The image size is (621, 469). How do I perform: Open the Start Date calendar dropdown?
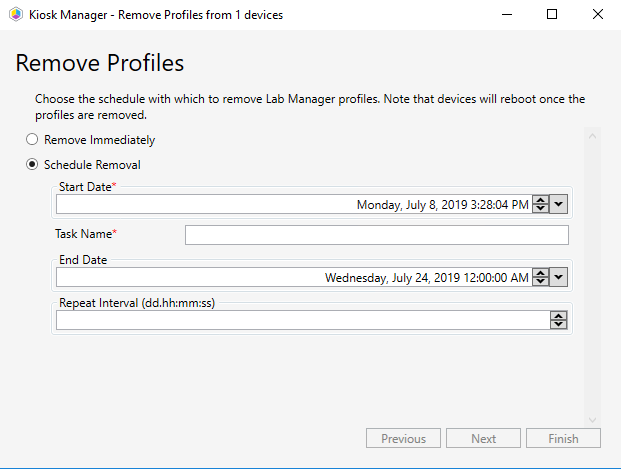pos(559,204)
